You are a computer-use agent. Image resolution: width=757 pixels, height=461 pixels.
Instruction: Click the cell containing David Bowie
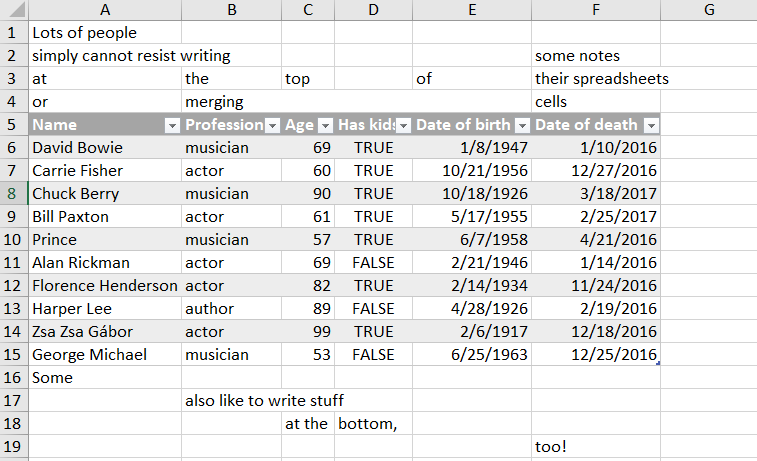[x=104, y=148]
